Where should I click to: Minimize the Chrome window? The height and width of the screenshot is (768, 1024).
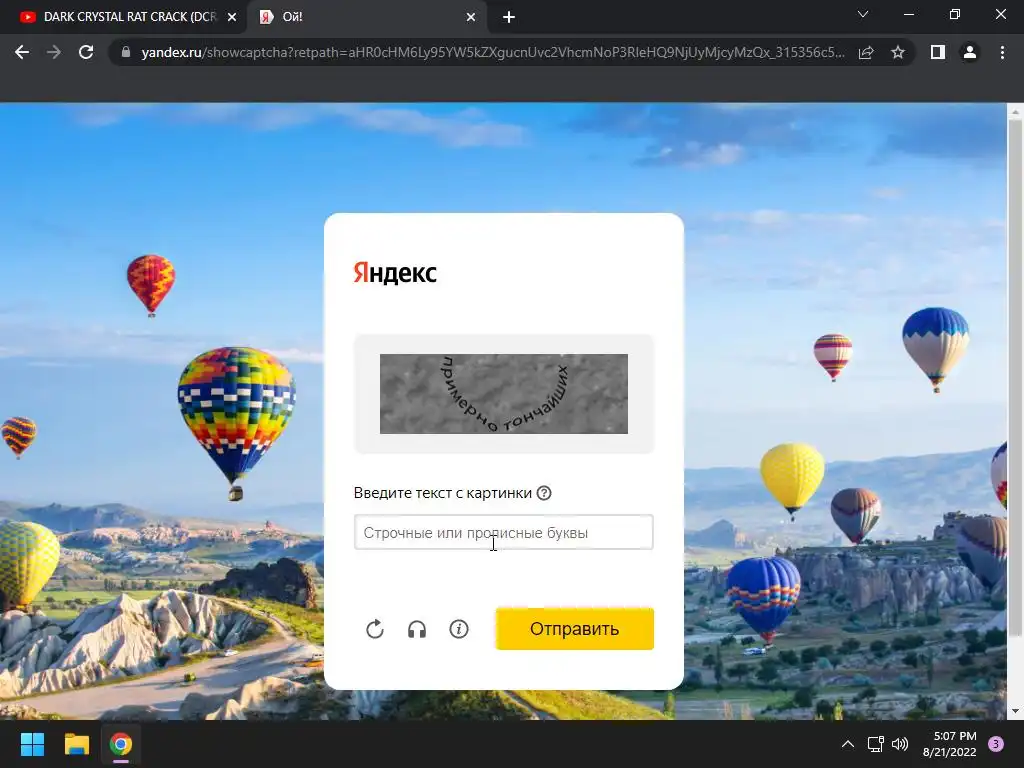(x=908, y=14)
